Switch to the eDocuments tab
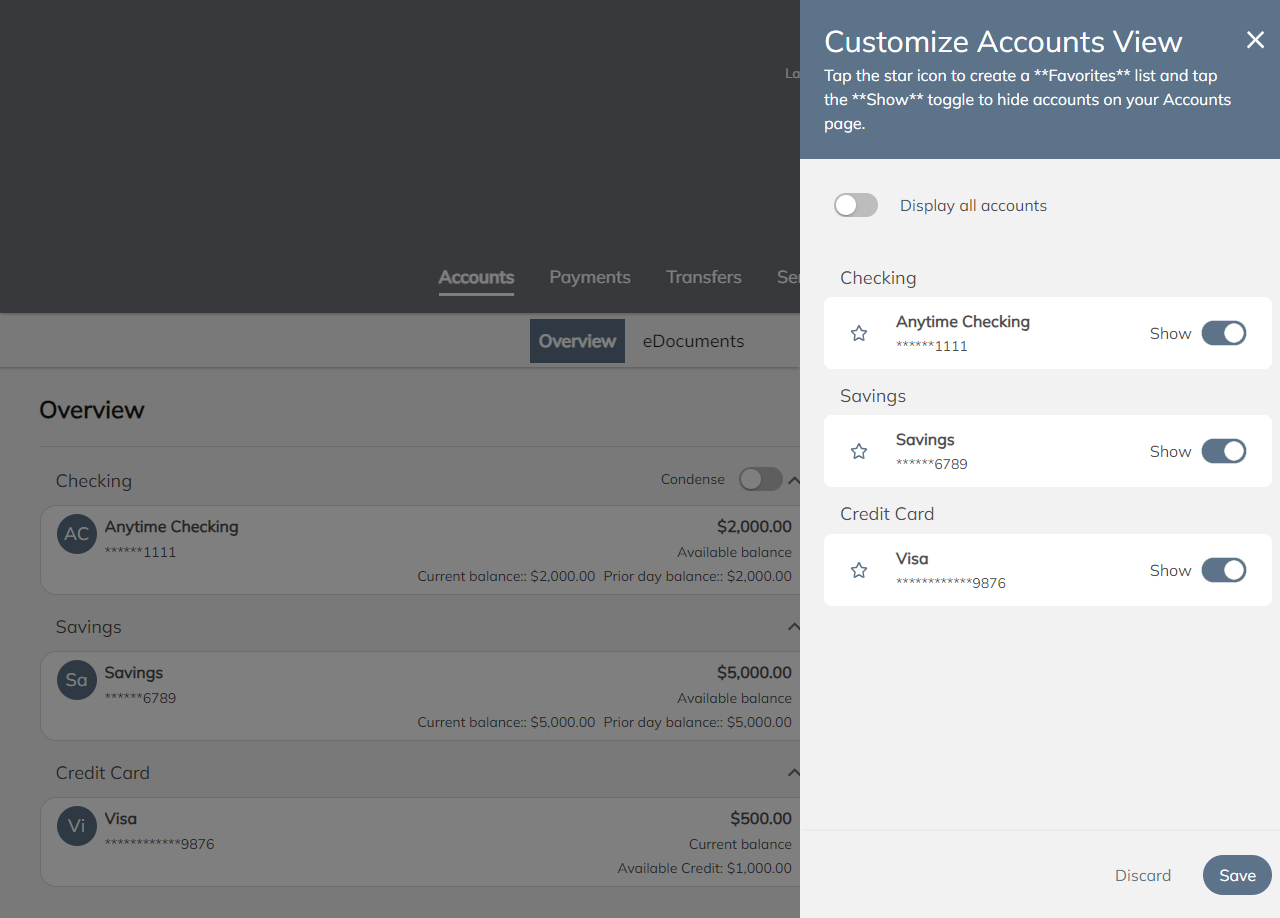Screen dimensions: 1280x918 [693, 341]
